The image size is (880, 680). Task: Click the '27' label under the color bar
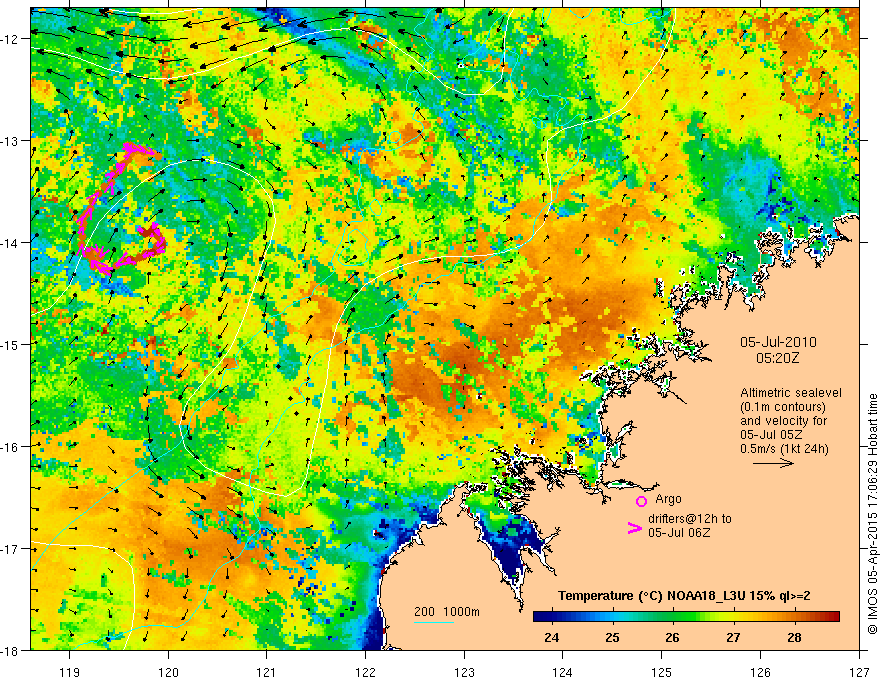coord(733,637)
